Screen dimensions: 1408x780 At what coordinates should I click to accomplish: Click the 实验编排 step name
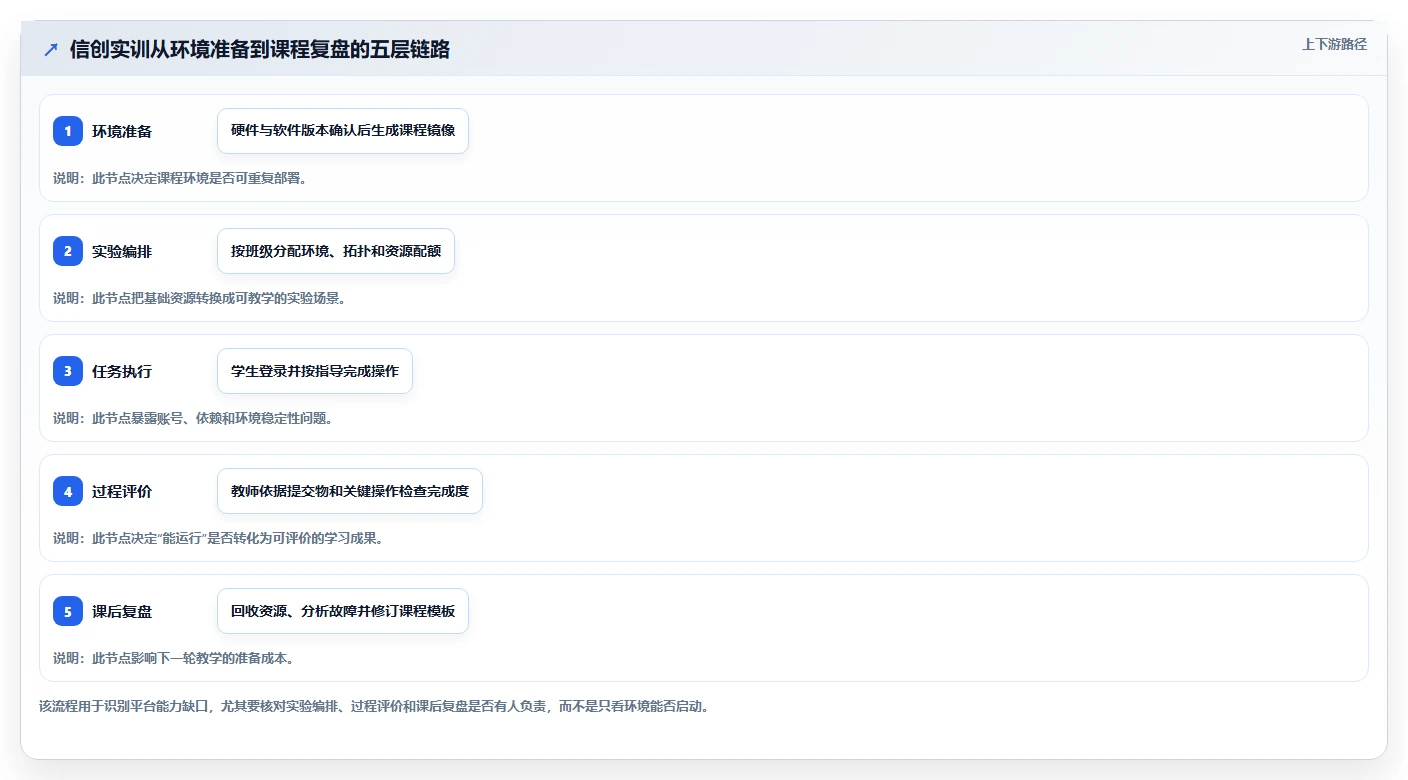click(x=122, y=251)
